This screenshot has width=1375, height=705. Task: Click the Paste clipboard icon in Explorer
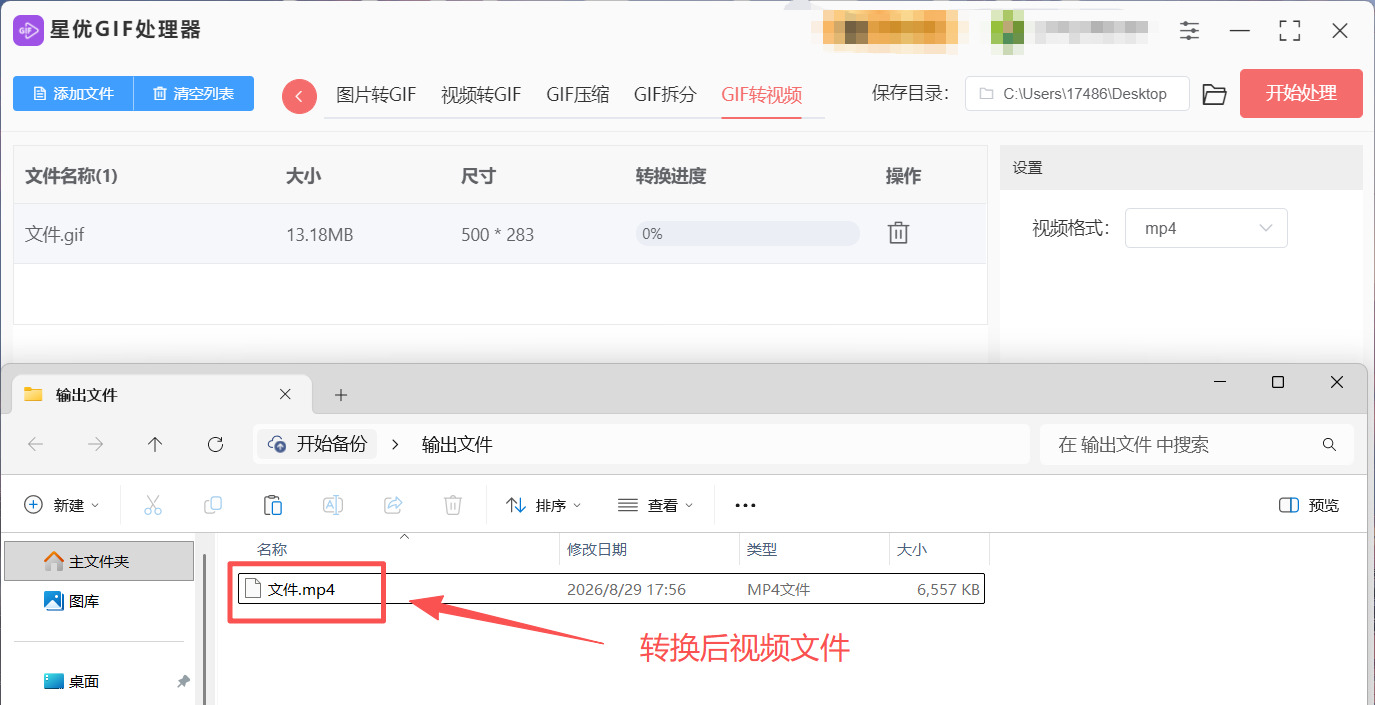273,505
